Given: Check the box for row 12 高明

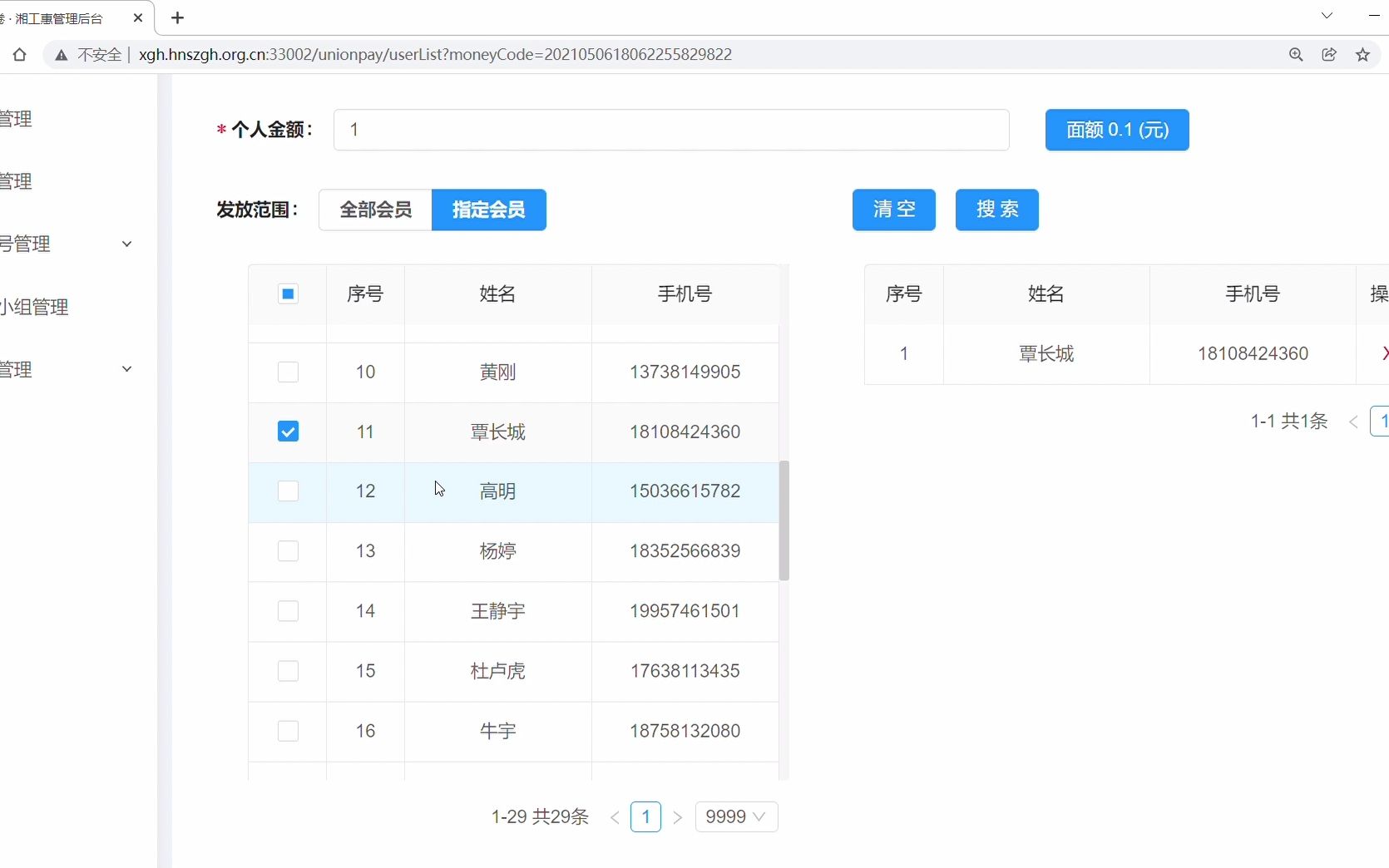Looking at the screenshot, I should click(288, 491).
